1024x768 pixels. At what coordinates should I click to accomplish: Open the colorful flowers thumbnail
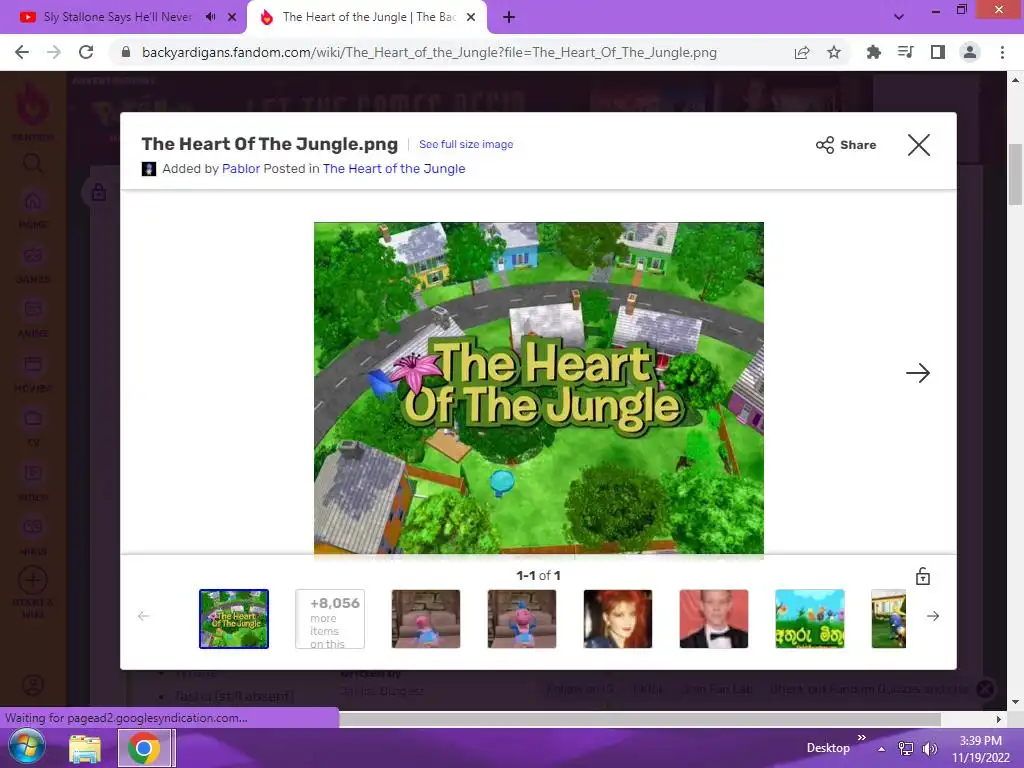click(x=810, y=618)
